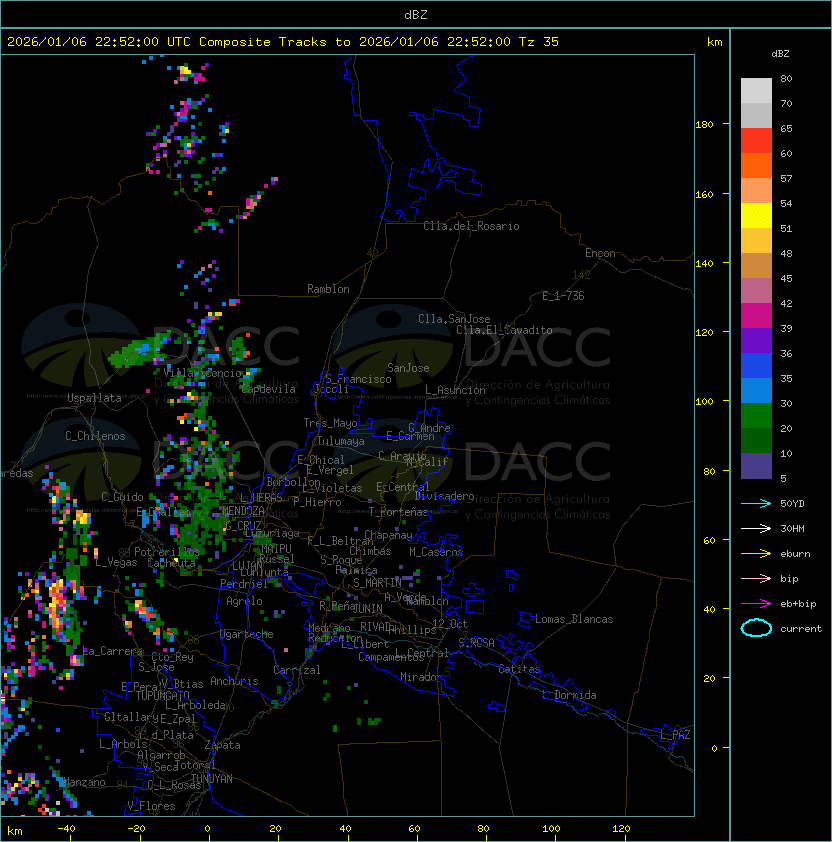Screen dimensions: 832x842
Task: Click the 'eburn' legend label
Action: click(x=795, y=554)
